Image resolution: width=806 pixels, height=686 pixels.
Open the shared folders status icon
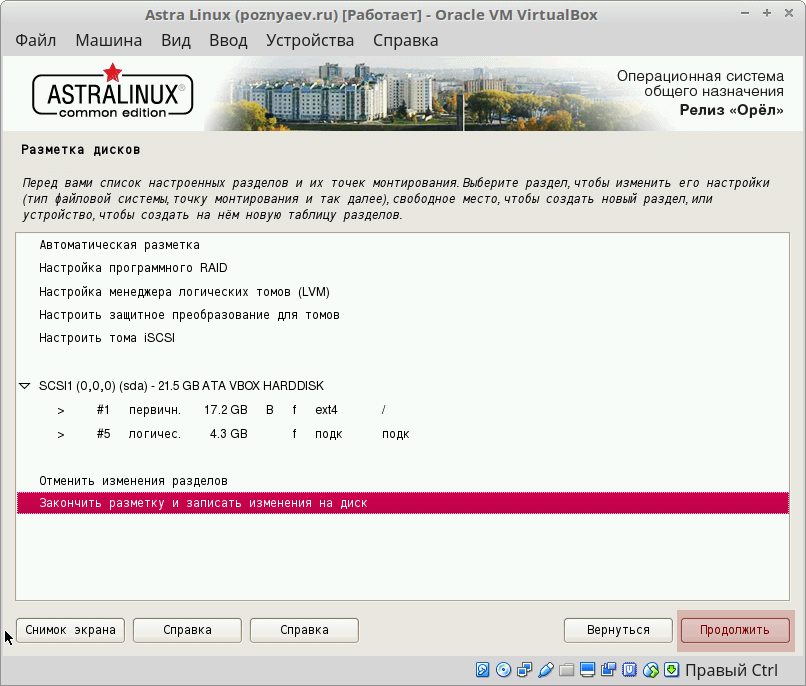pyautogui.click(x=567, y=670)
